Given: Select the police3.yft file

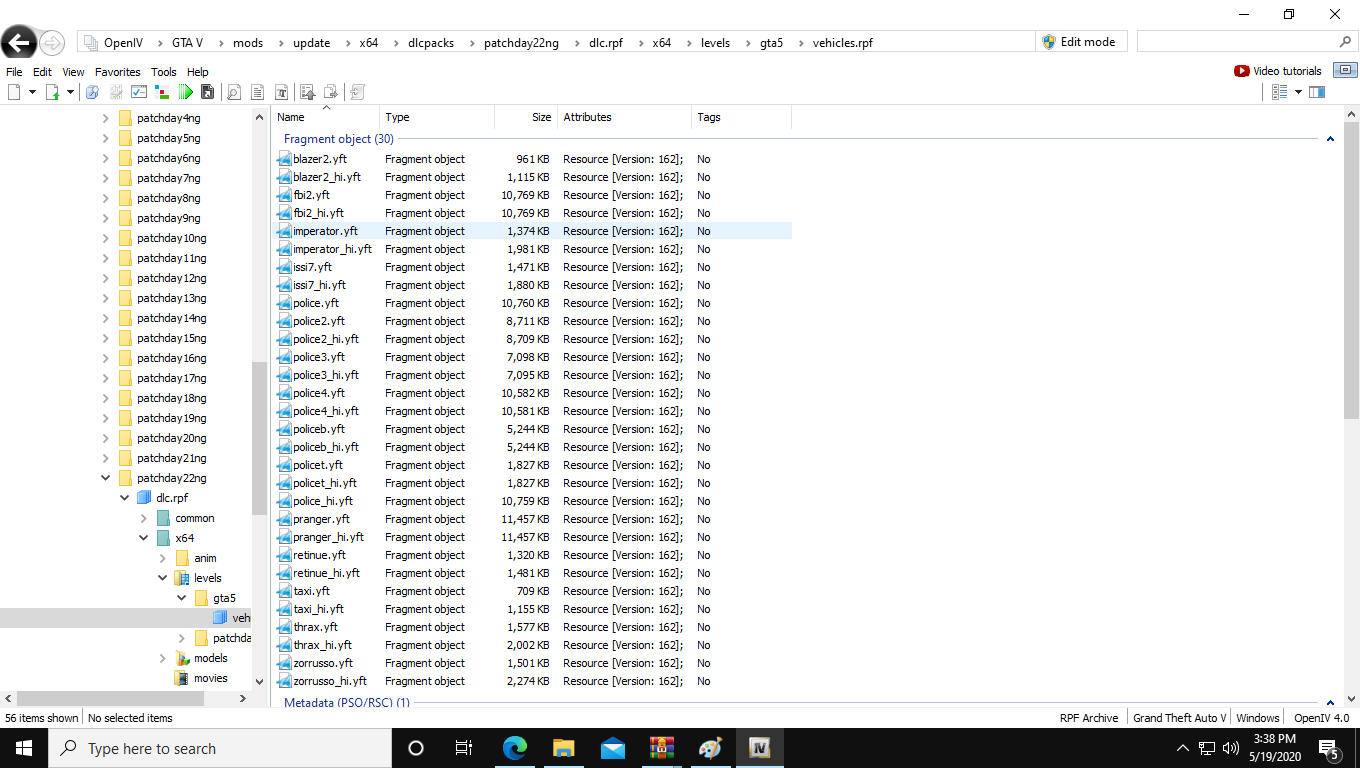Looking at the screenshot, I should tap(318, 357).
